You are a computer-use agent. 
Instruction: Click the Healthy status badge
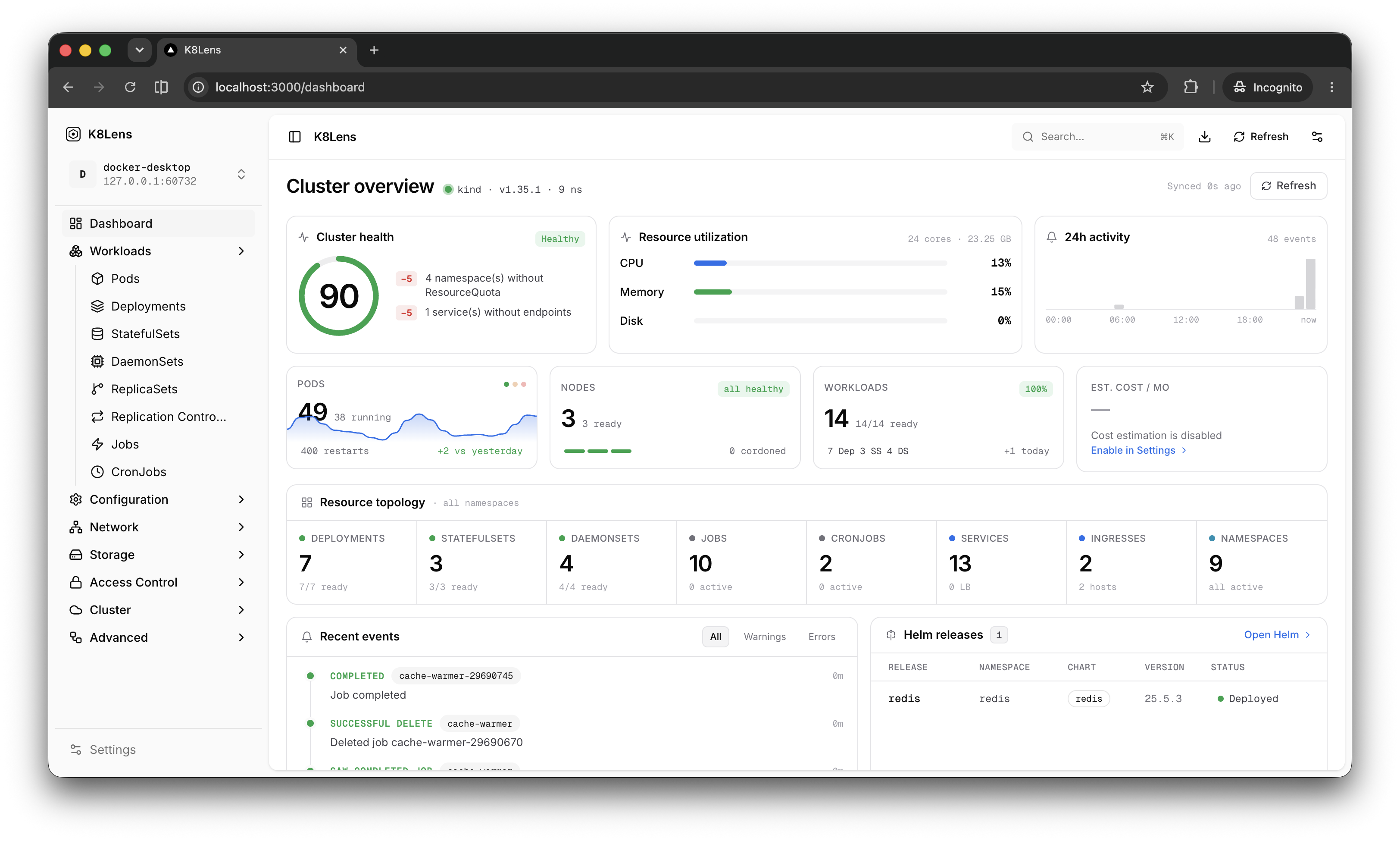(559, 238)
